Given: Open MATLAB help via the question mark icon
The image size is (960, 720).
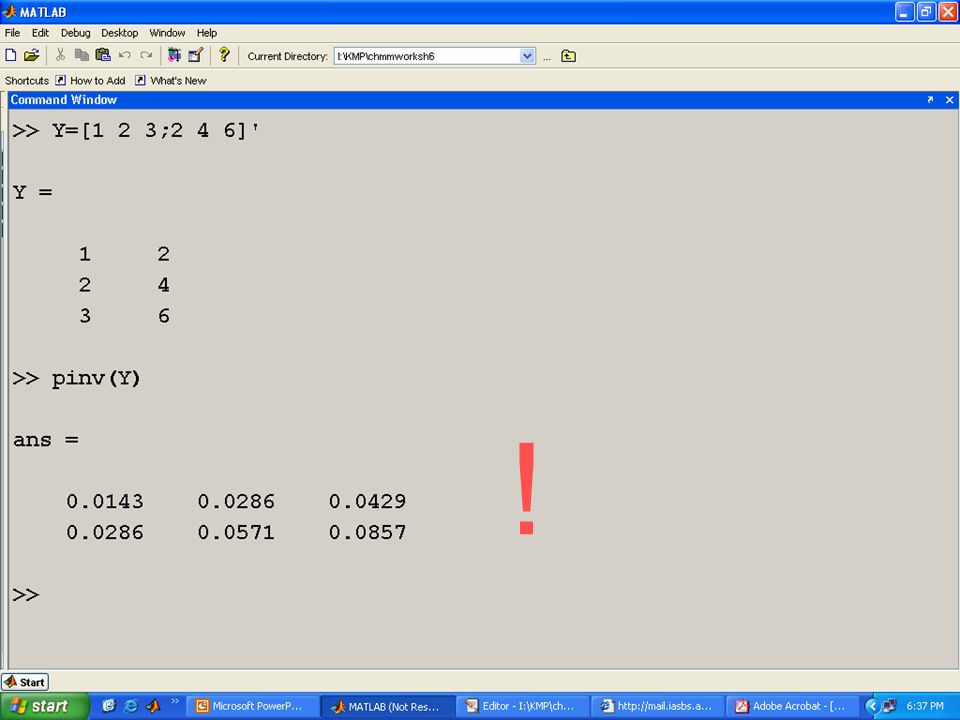Looking at the screenshot, I should [224, 55].
